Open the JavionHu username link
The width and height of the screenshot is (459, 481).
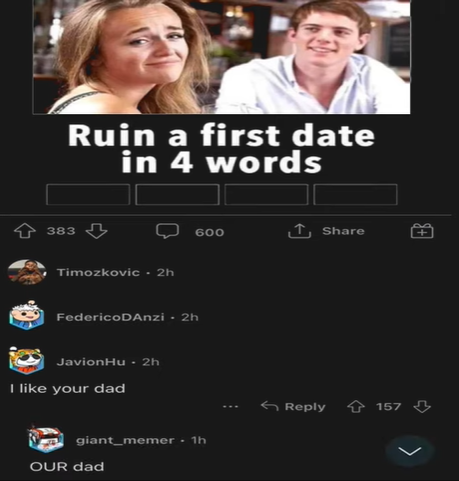click(91, 362)
